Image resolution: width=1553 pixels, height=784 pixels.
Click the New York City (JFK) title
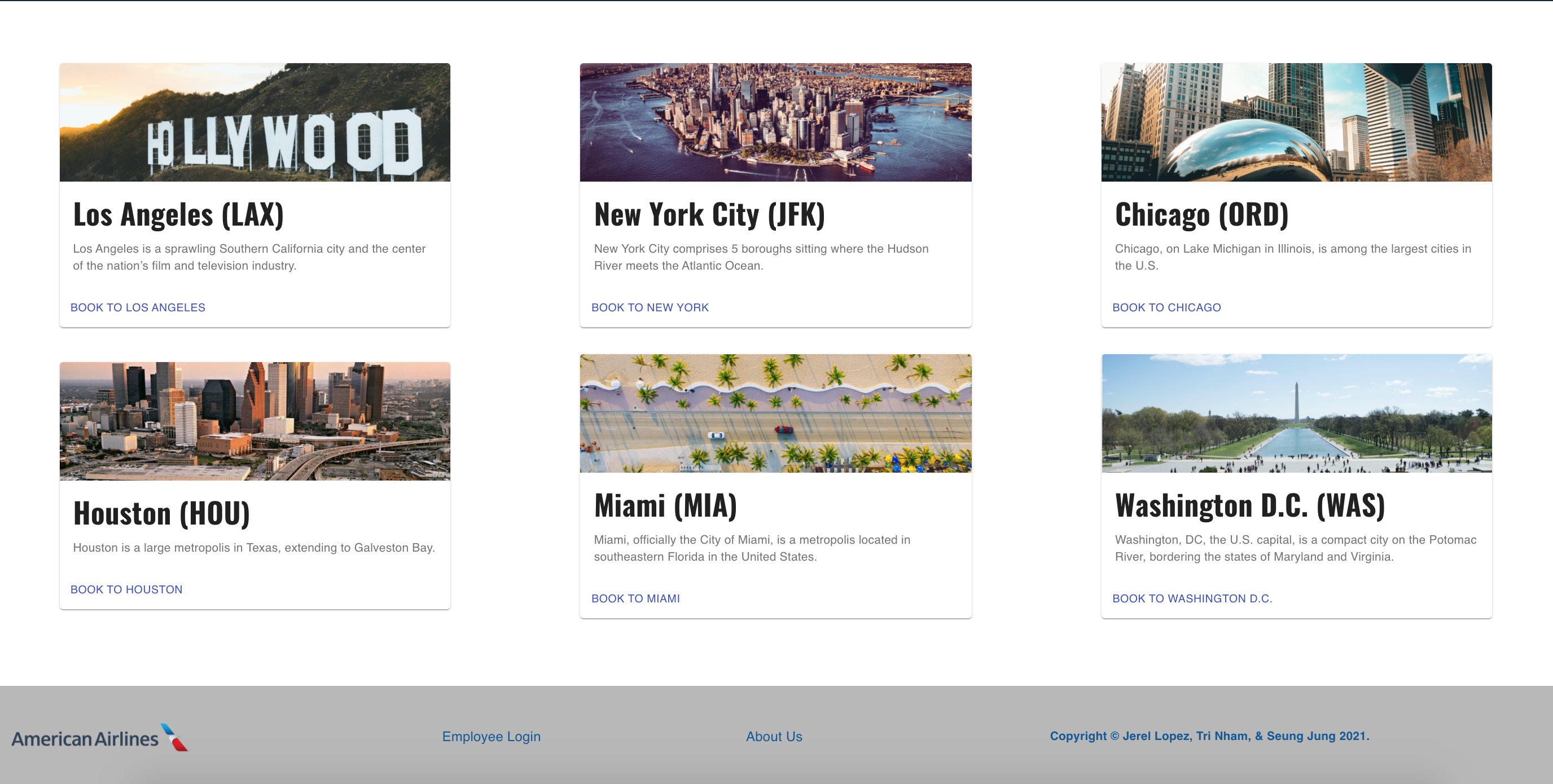709,214
